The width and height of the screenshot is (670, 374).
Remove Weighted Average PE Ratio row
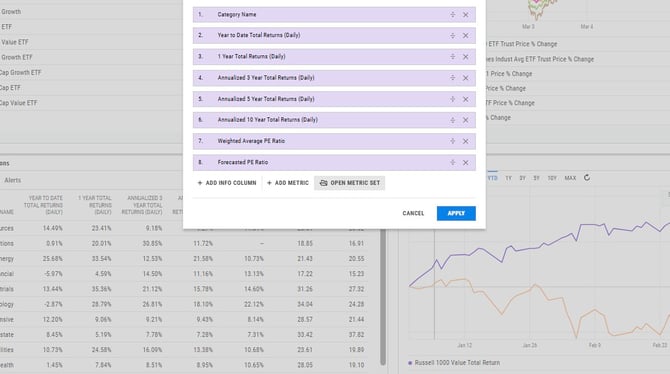[465, 141]
